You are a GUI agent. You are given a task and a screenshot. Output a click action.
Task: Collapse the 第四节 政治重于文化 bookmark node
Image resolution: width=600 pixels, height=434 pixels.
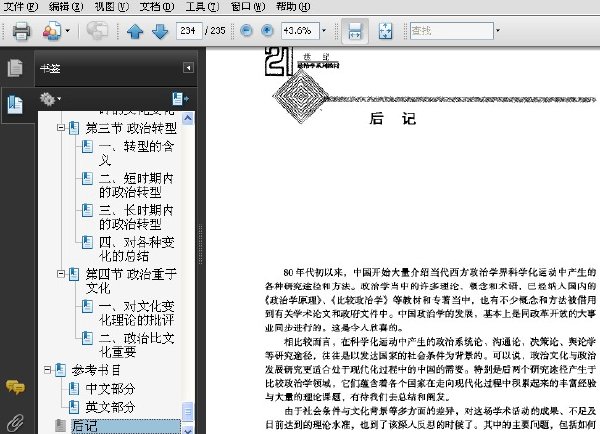click(x=61, y=274)
